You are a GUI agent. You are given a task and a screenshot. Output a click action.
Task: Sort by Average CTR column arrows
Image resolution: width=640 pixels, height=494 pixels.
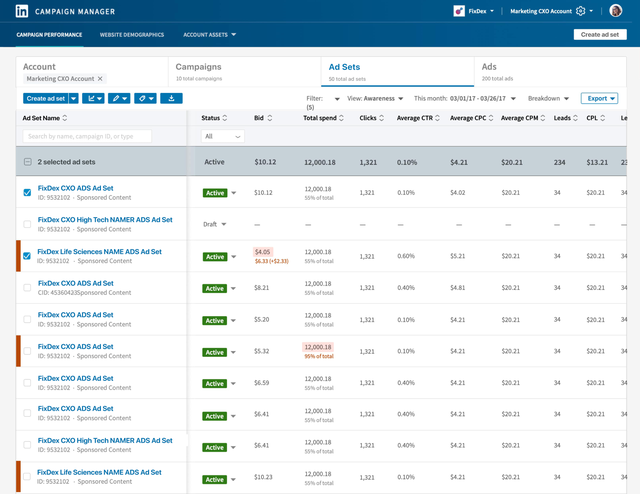point(437,118)
